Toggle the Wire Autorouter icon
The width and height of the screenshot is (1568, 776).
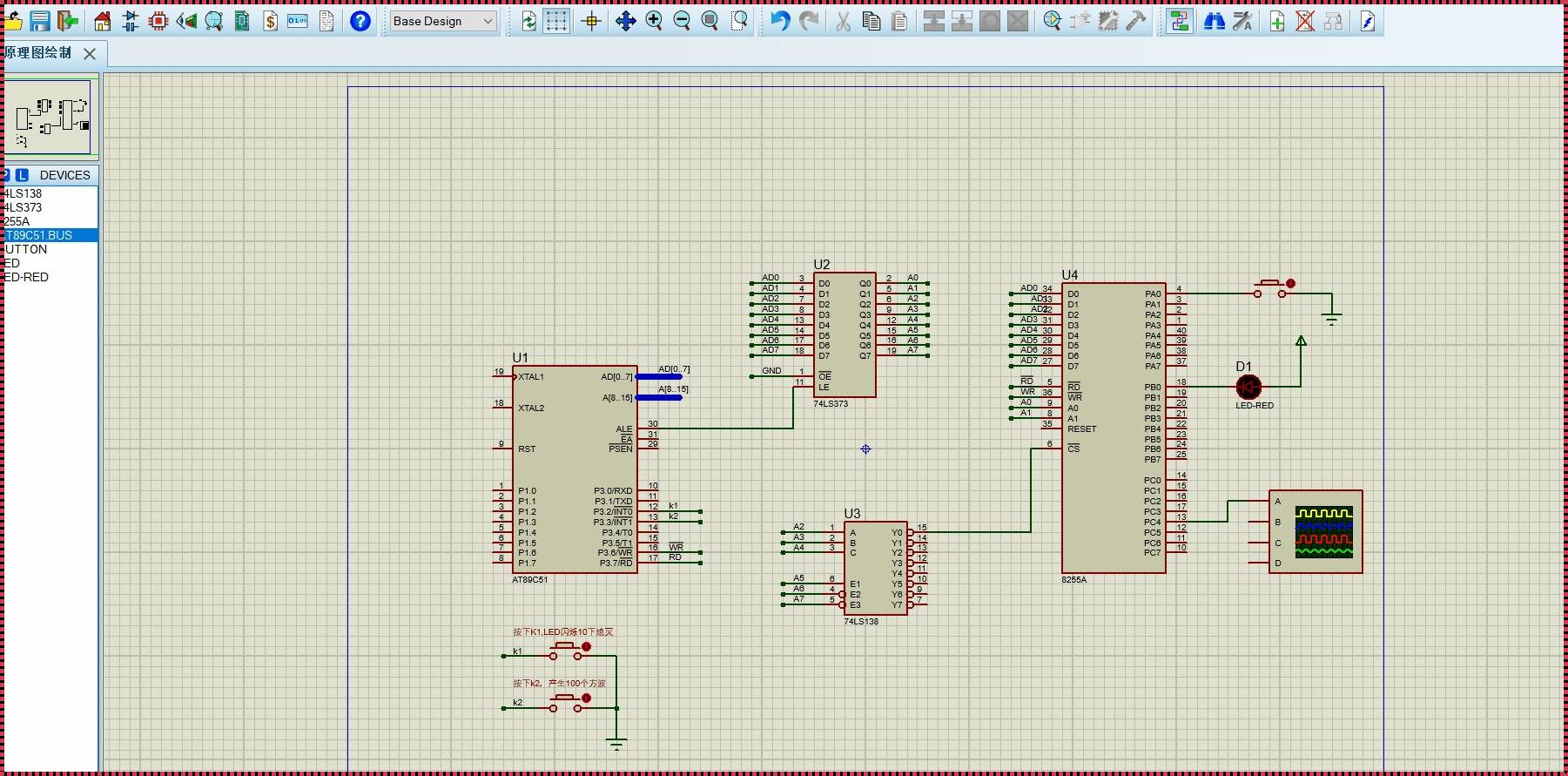pyautogui.click(x=1179, y=21)
